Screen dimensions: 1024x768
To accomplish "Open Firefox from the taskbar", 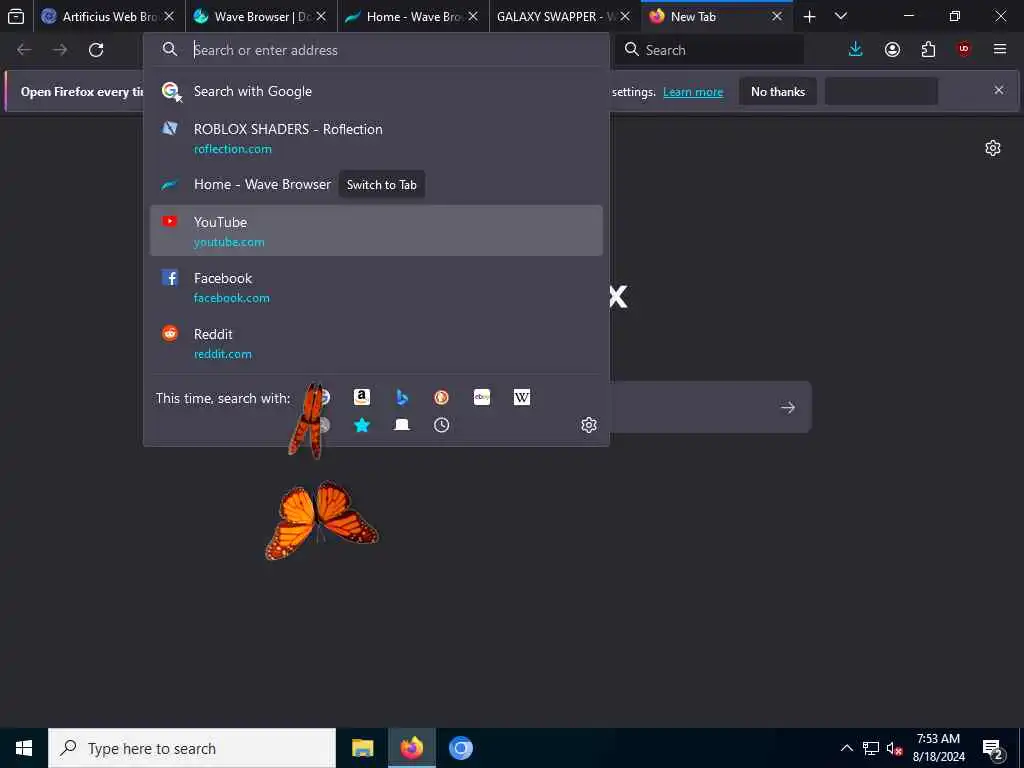I will [411, 748].
